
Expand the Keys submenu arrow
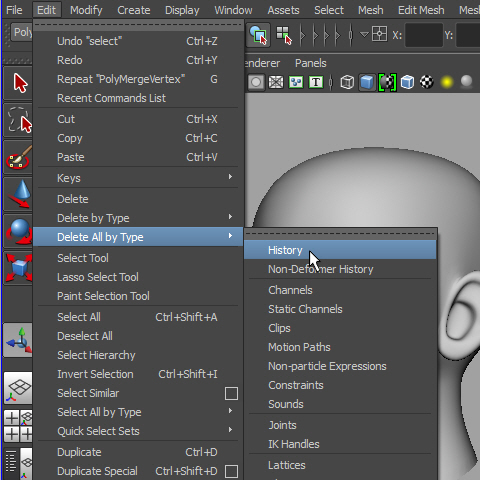point(230,176)
